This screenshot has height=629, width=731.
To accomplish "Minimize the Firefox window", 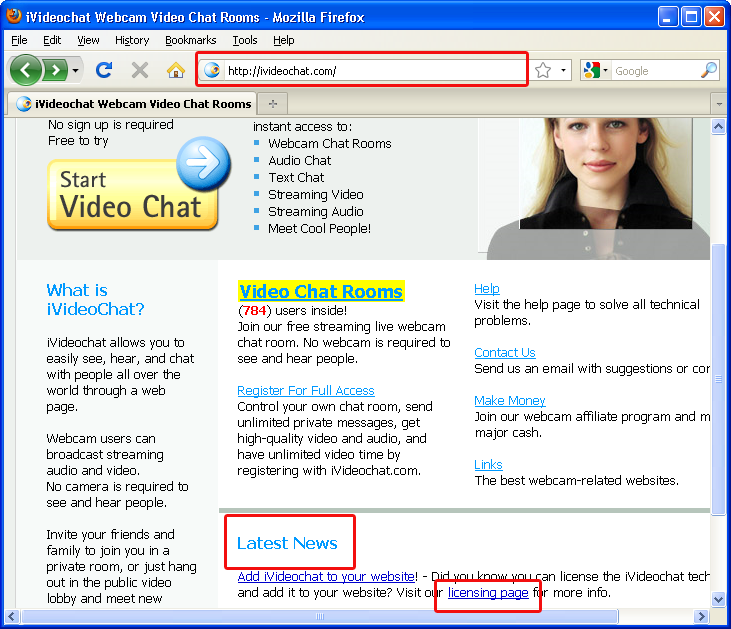I will (x=668, y=17).
